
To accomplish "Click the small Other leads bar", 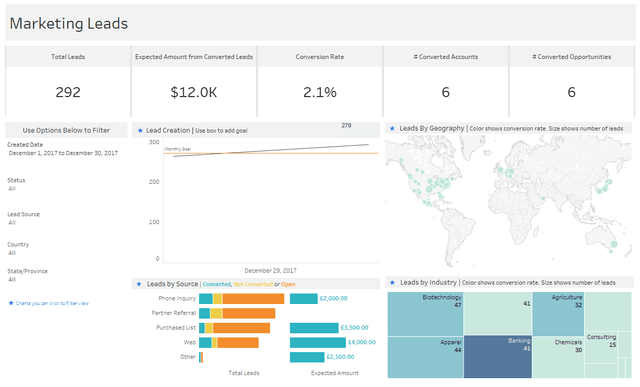I will (201, 357).
